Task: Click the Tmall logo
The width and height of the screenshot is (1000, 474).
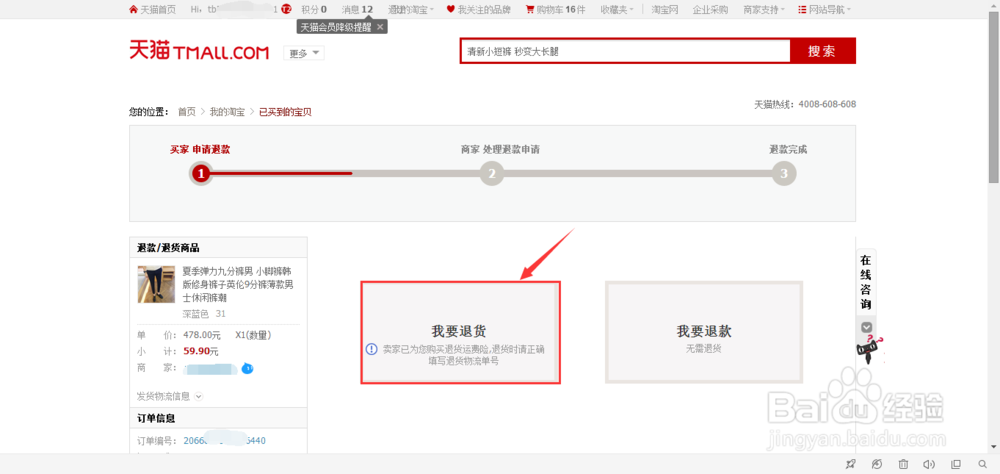Action: (x=199, y=50)
